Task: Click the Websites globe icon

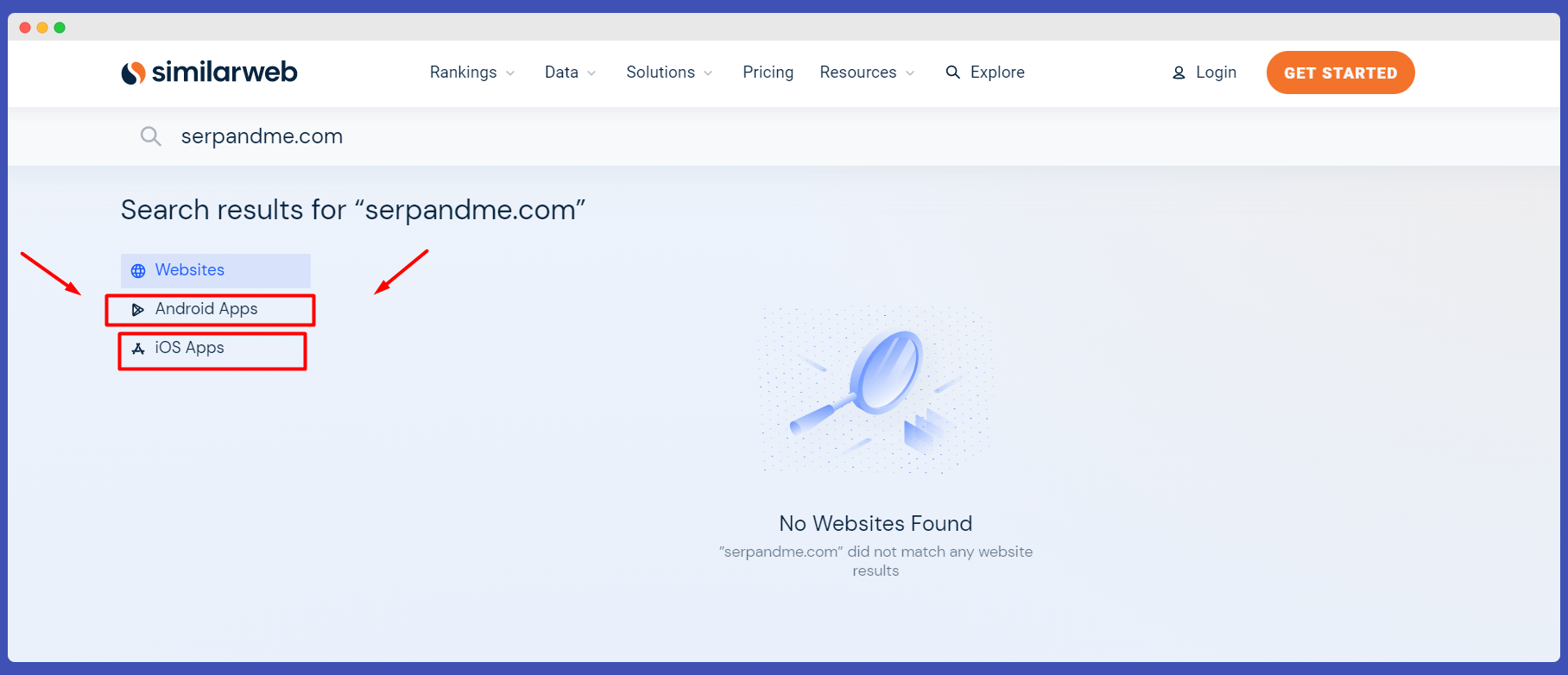Action: pos(138,271)
